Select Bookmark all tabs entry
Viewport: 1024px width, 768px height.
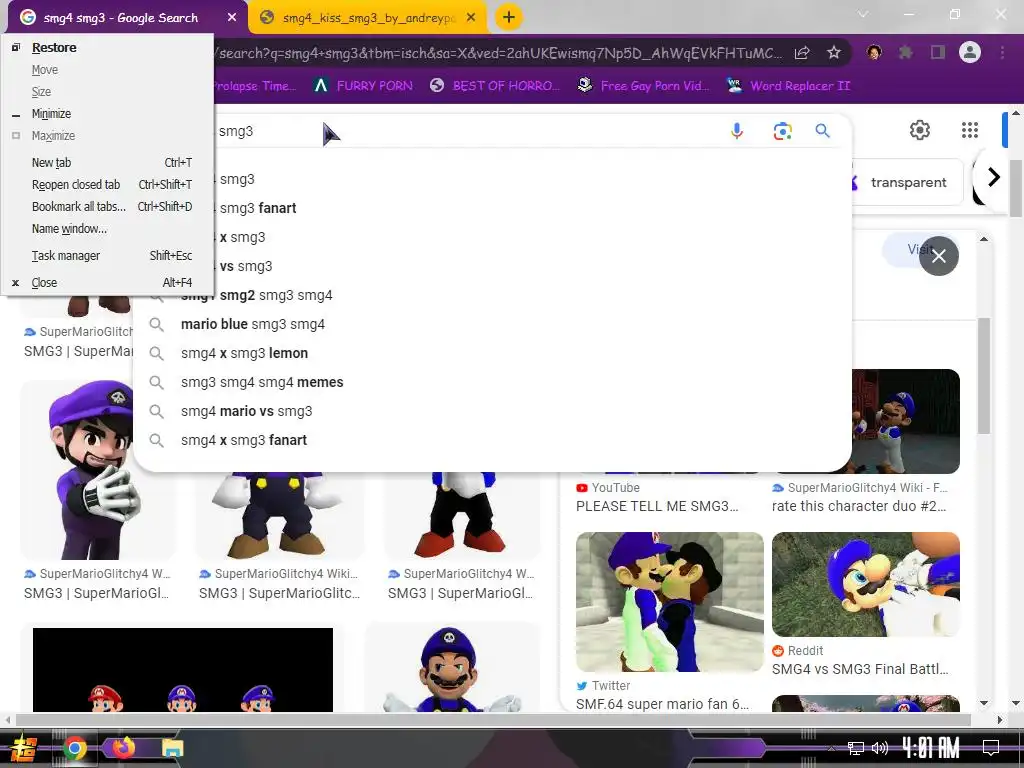tap(107, 206)
